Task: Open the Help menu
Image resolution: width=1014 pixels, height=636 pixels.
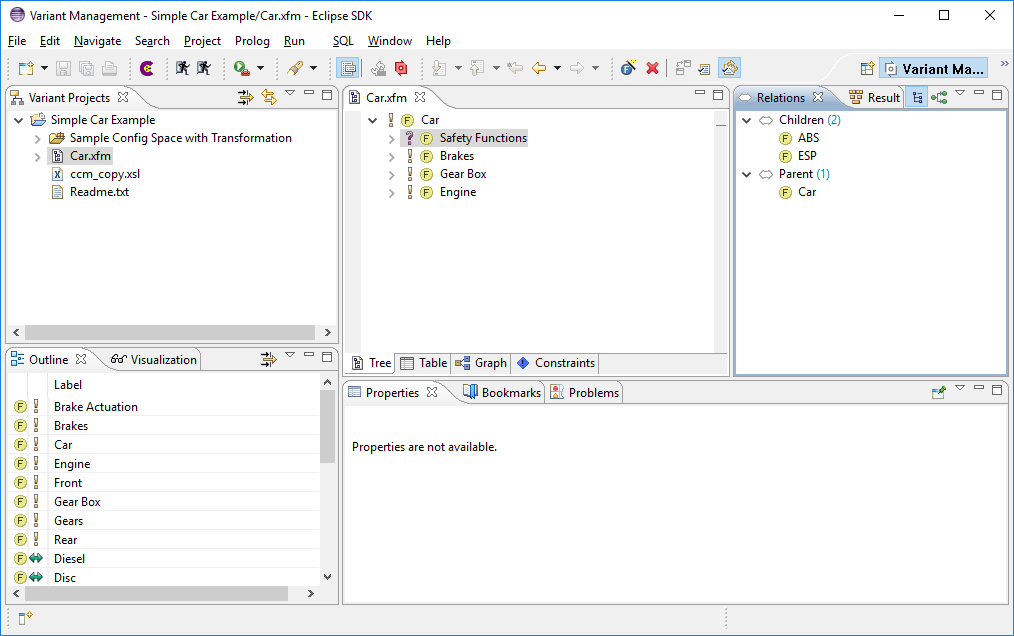Action: (x=438, y=41)
